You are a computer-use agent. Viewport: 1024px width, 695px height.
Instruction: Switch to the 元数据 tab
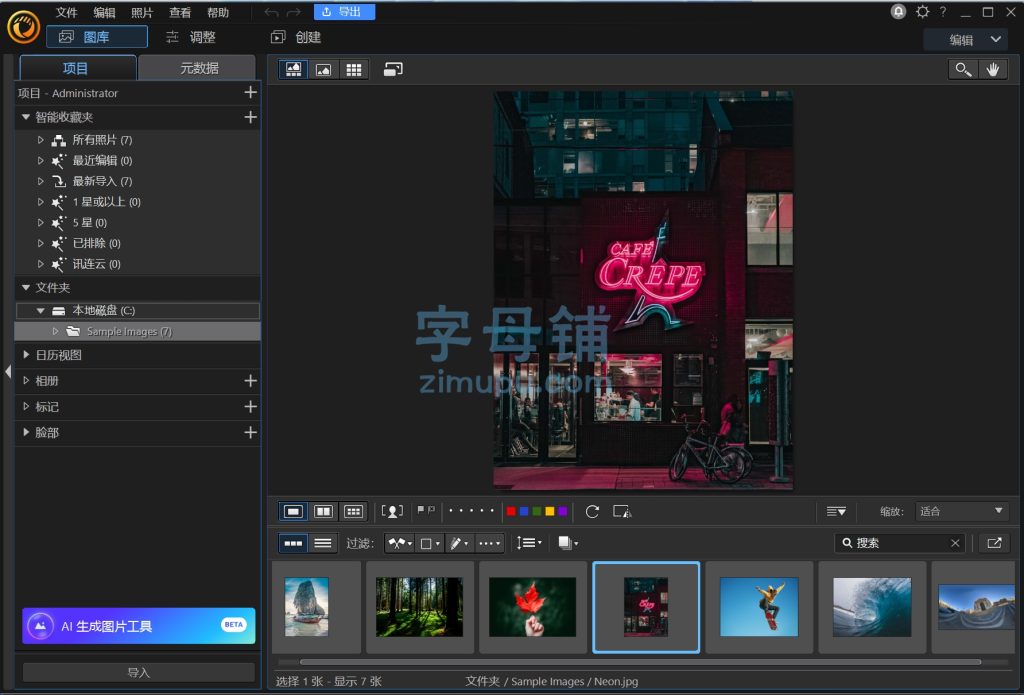198,68
